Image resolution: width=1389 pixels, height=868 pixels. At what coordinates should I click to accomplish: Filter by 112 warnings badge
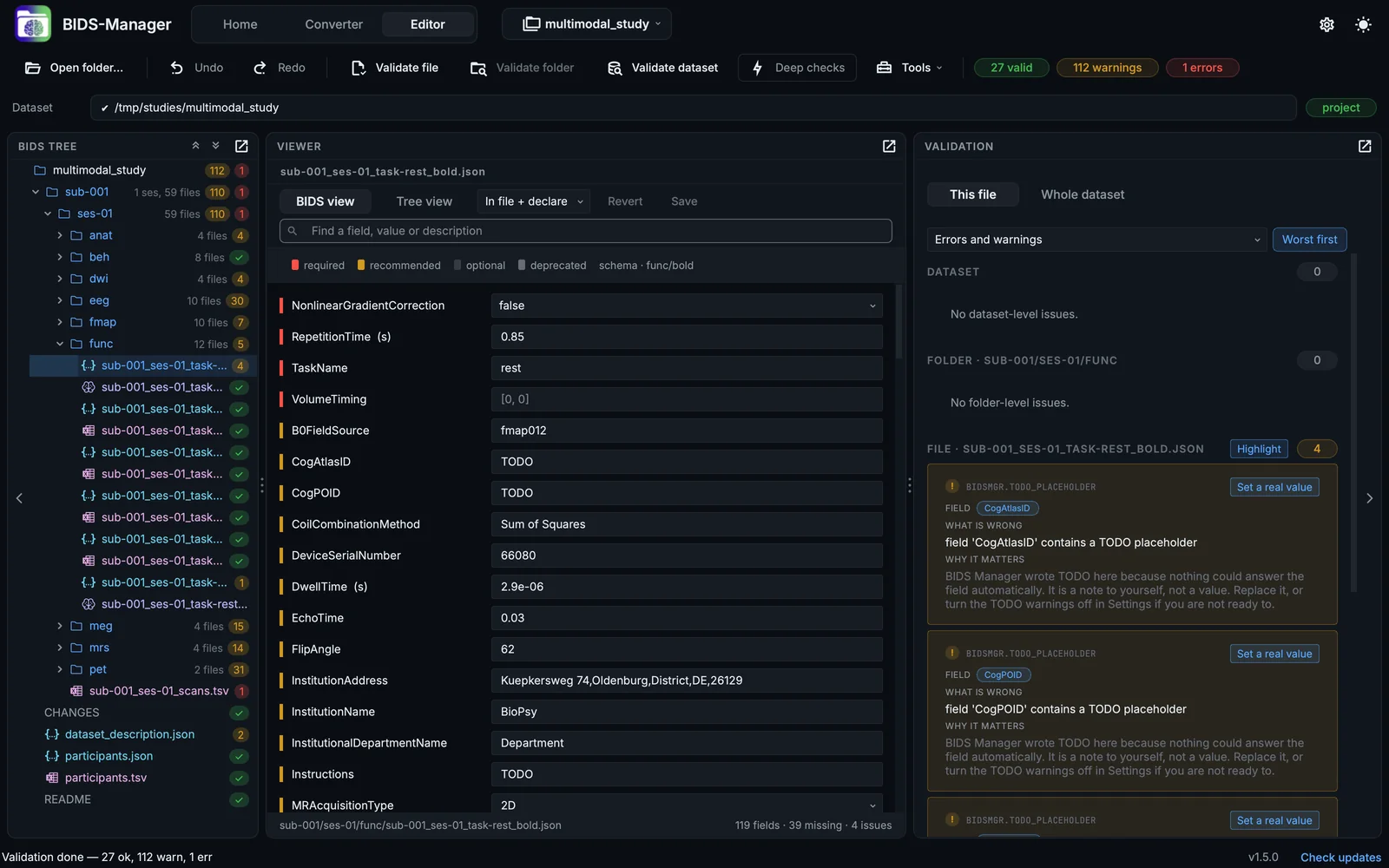click(1107, 68)
